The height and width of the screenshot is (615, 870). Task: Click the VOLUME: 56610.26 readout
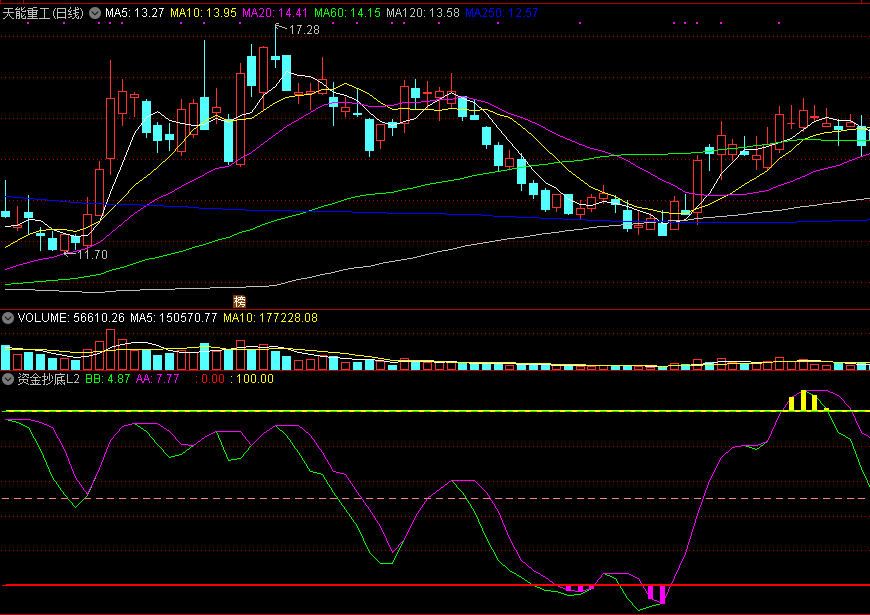[x=72, y=318]
